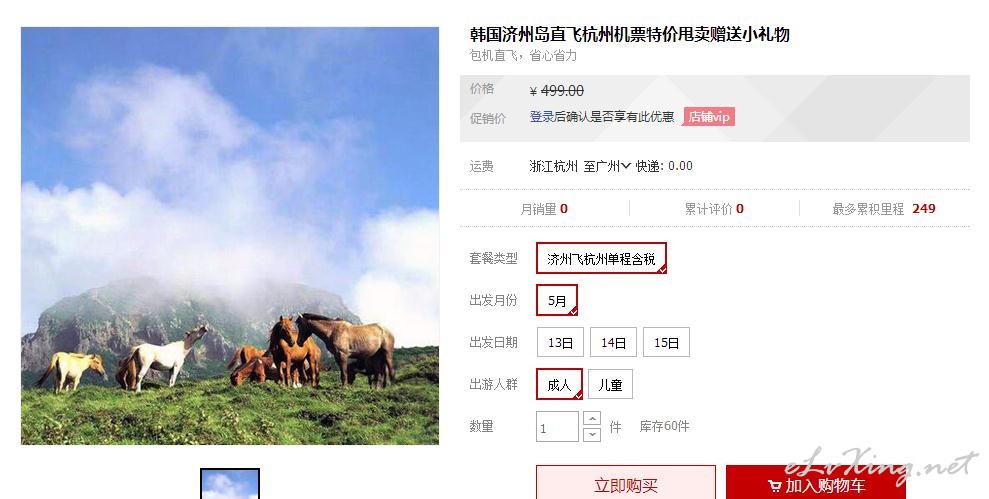The image size is (989, 499).
Task: Click the quantity input field
Action: 558,426
